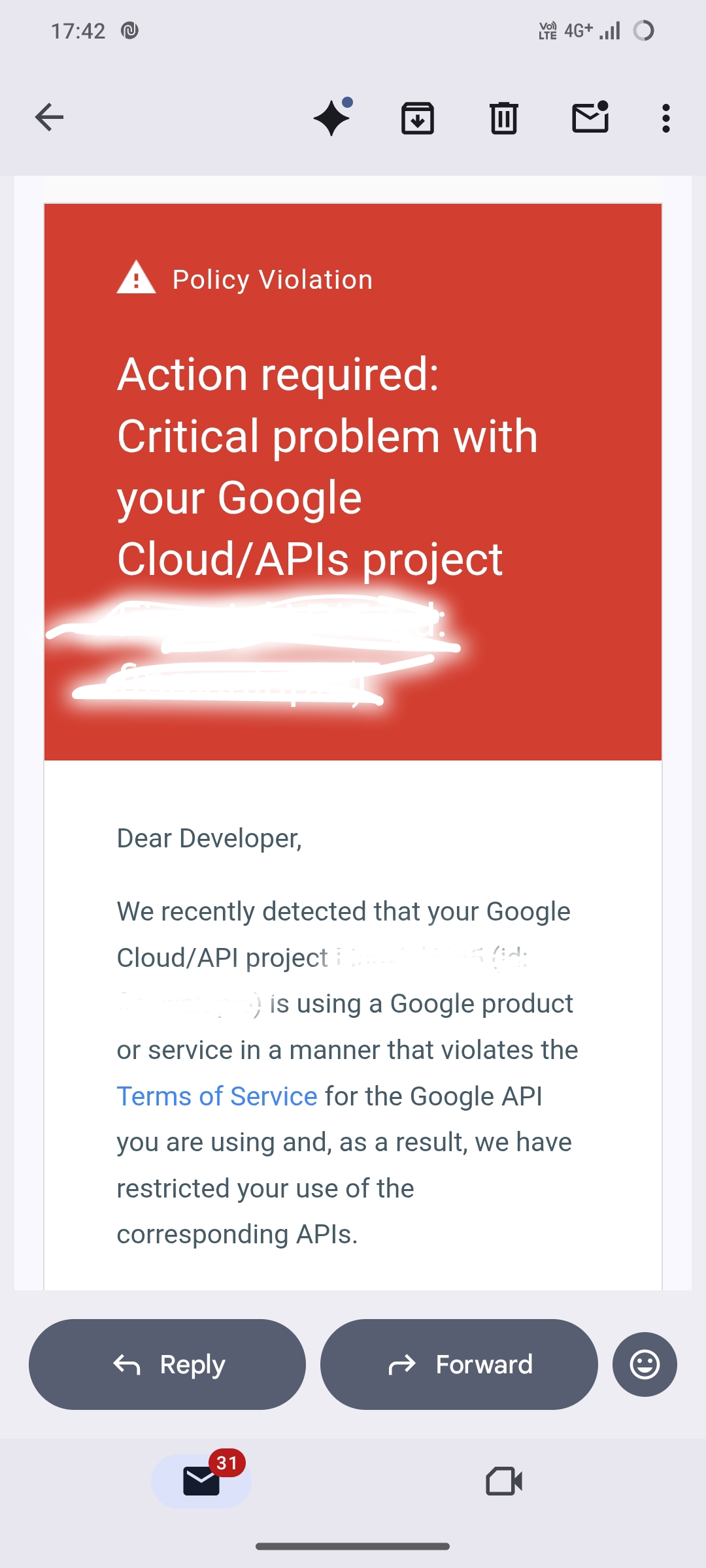The height and width of the screenshot is (1568, 706).
Task: Tap the Reply button
Action: click(167, 1364)
